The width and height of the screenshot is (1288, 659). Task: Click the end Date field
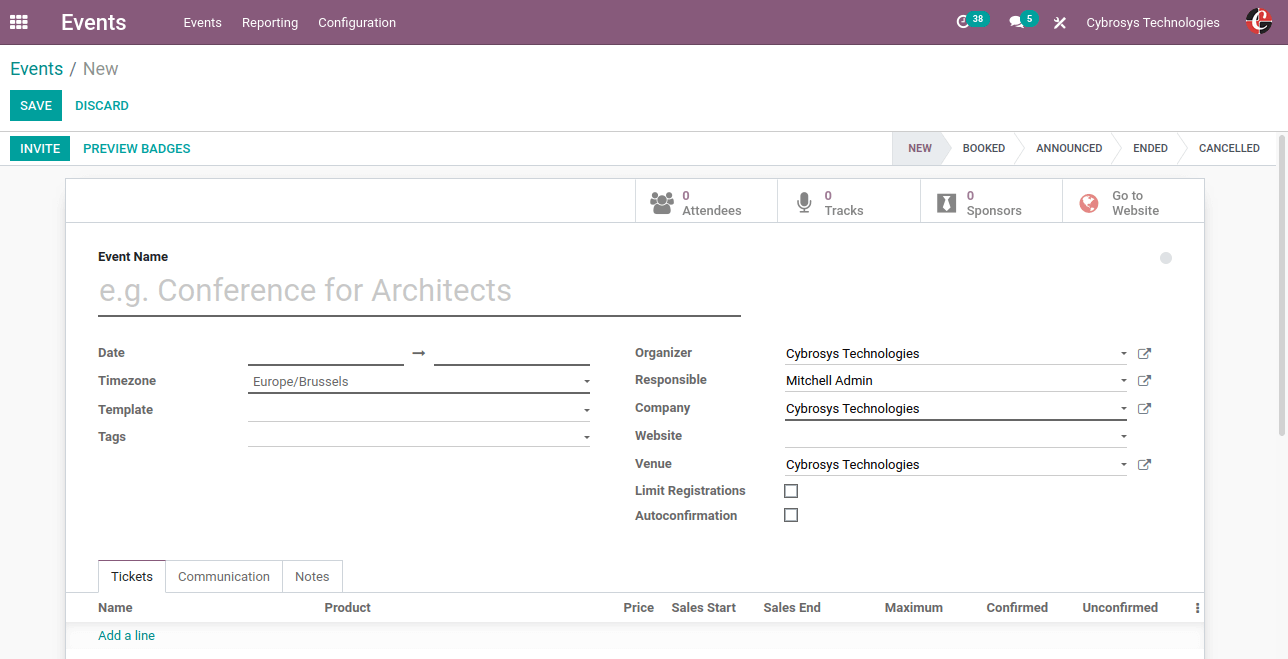512,353
